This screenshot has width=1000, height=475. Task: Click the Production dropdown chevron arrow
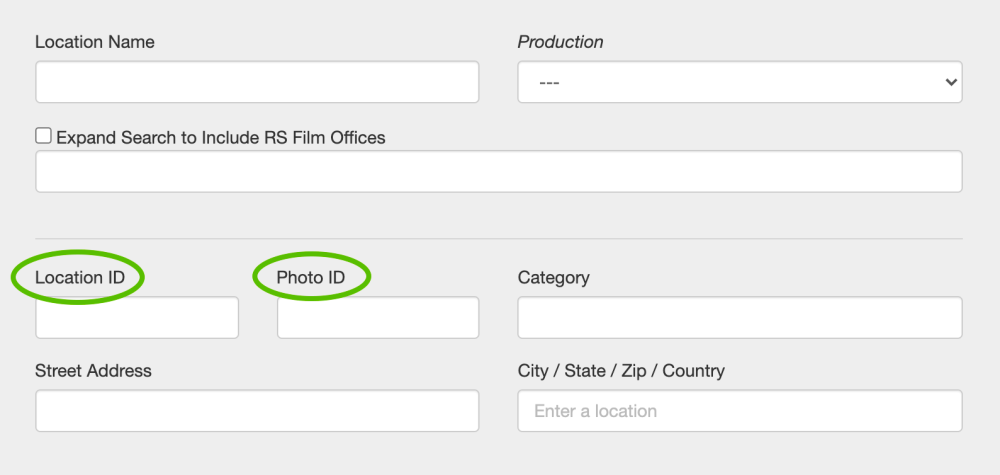pos(950,82)
